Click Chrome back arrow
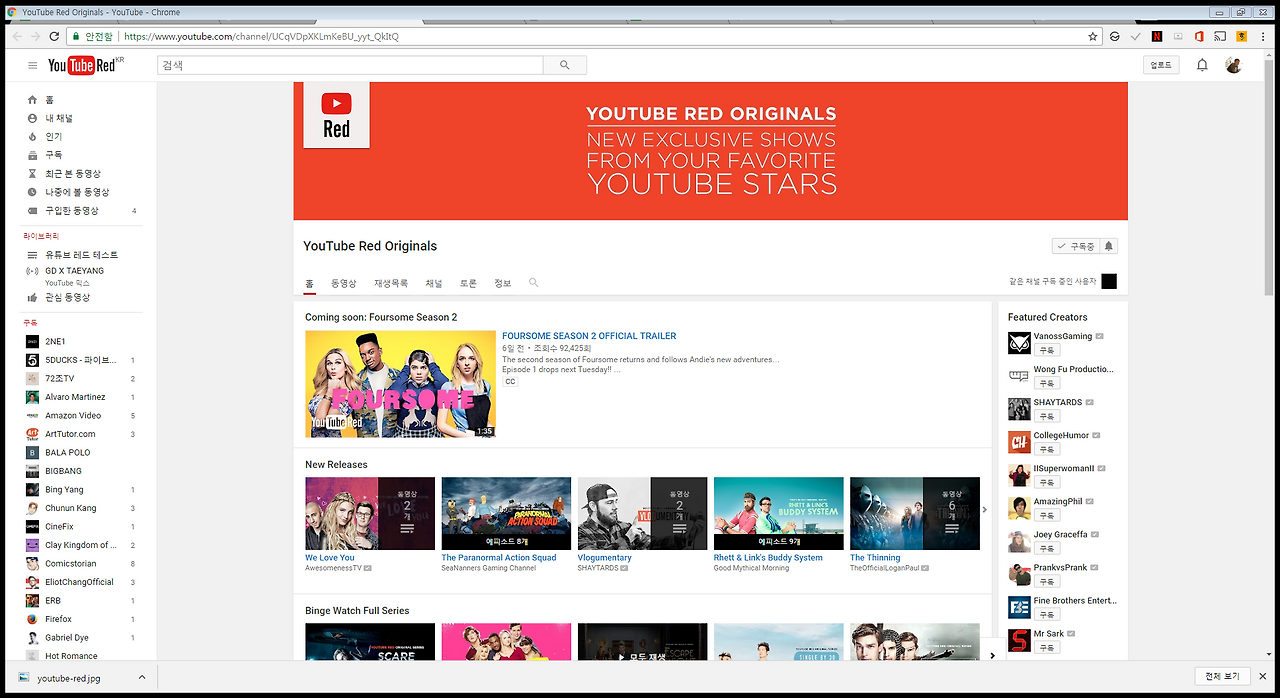The height and width of the screenshot is (698, 1280). coord(17,36)
